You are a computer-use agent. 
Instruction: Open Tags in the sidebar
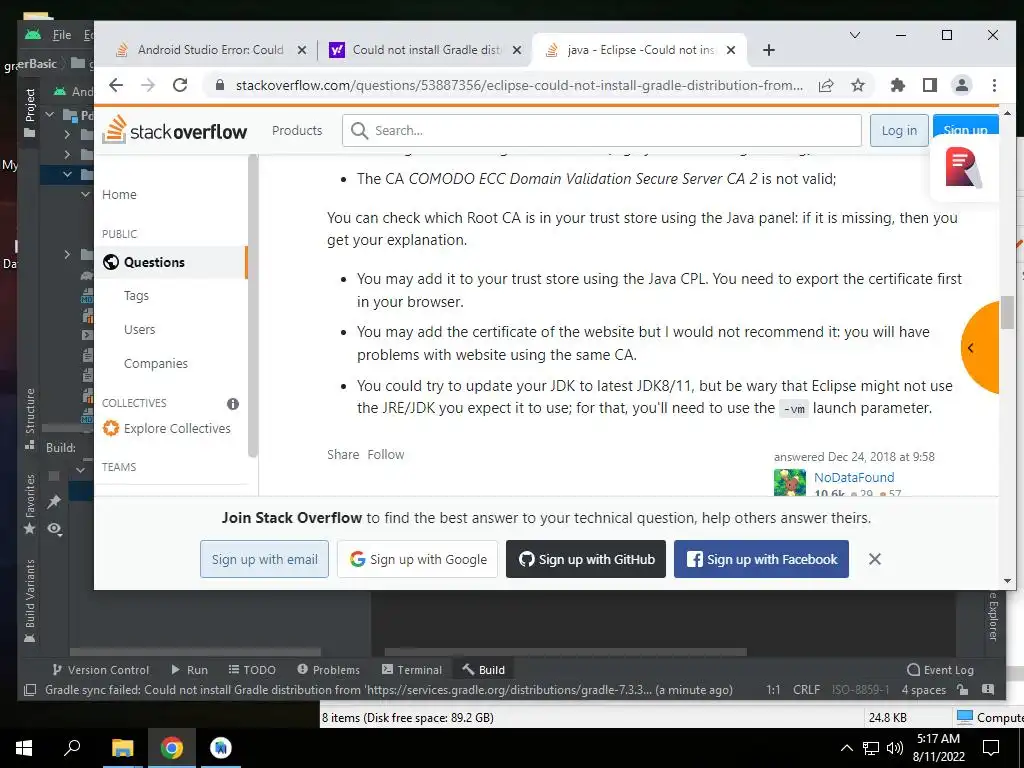point(136,295)
